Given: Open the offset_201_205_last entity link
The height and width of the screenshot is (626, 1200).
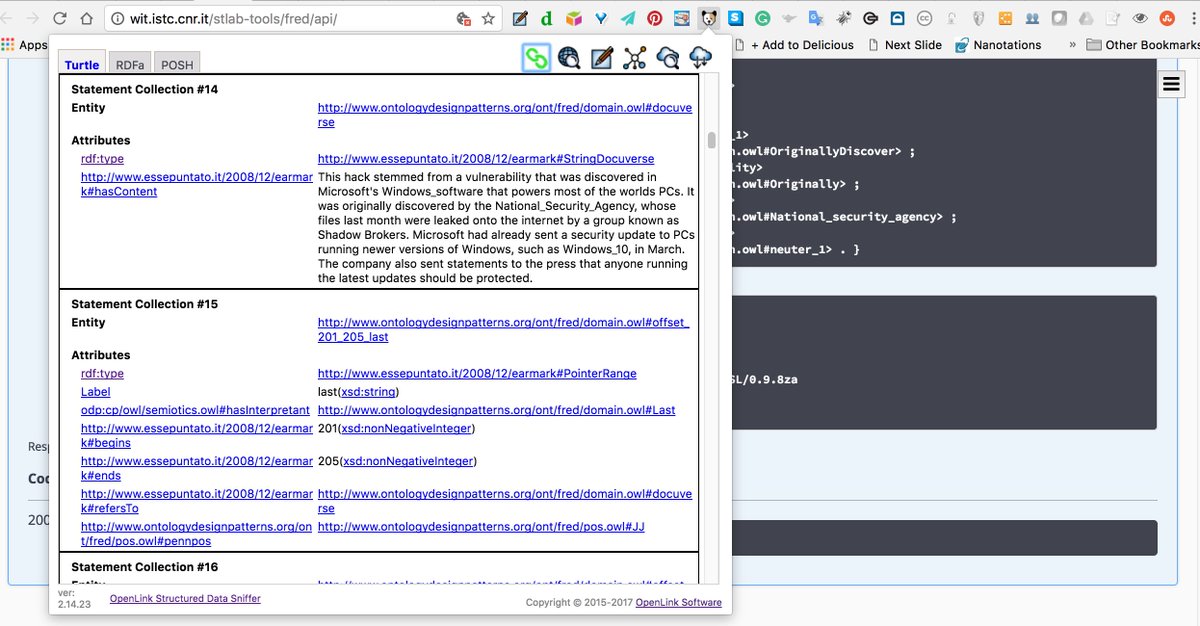Looking at the screenshot, I should 503,330.
